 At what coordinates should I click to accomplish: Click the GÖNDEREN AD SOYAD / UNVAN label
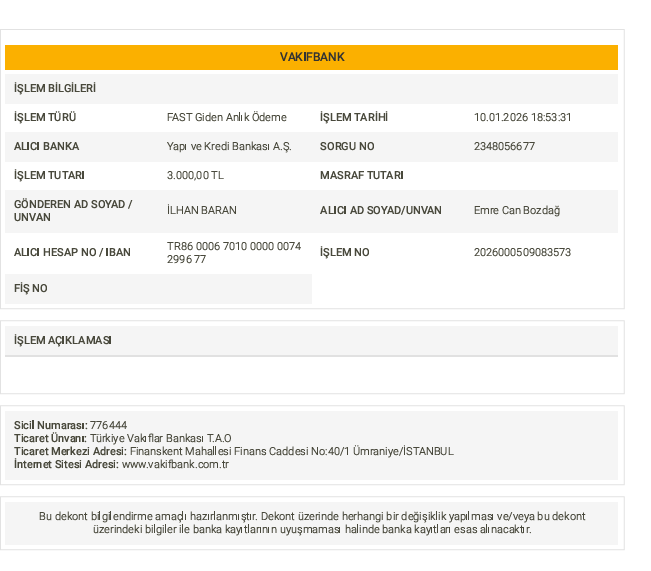(x=73, y=211)
